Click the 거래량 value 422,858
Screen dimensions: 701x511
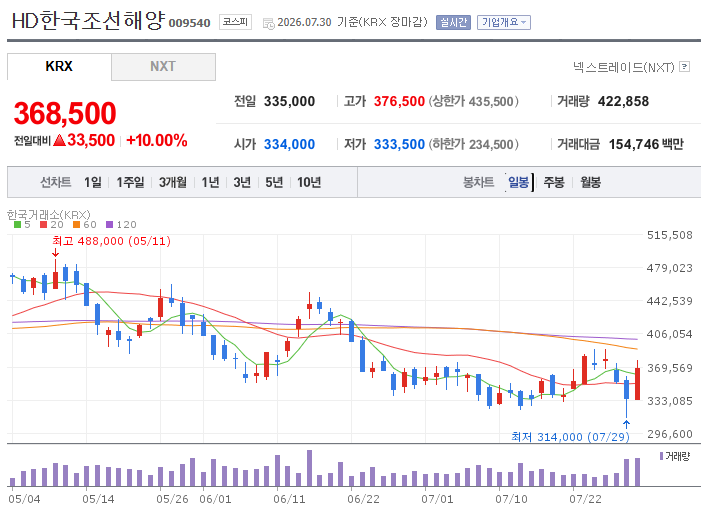(623, 101)
